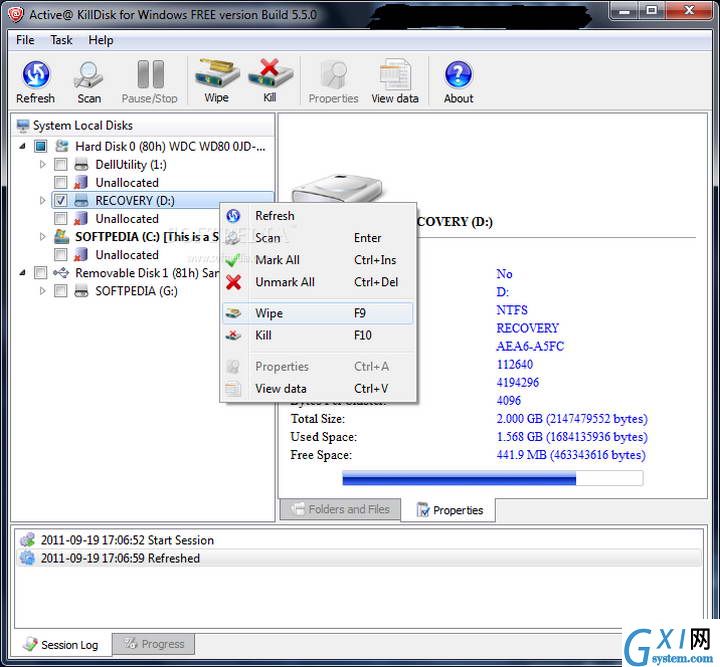Check the Unallocated box below RECOVERY

61,219
